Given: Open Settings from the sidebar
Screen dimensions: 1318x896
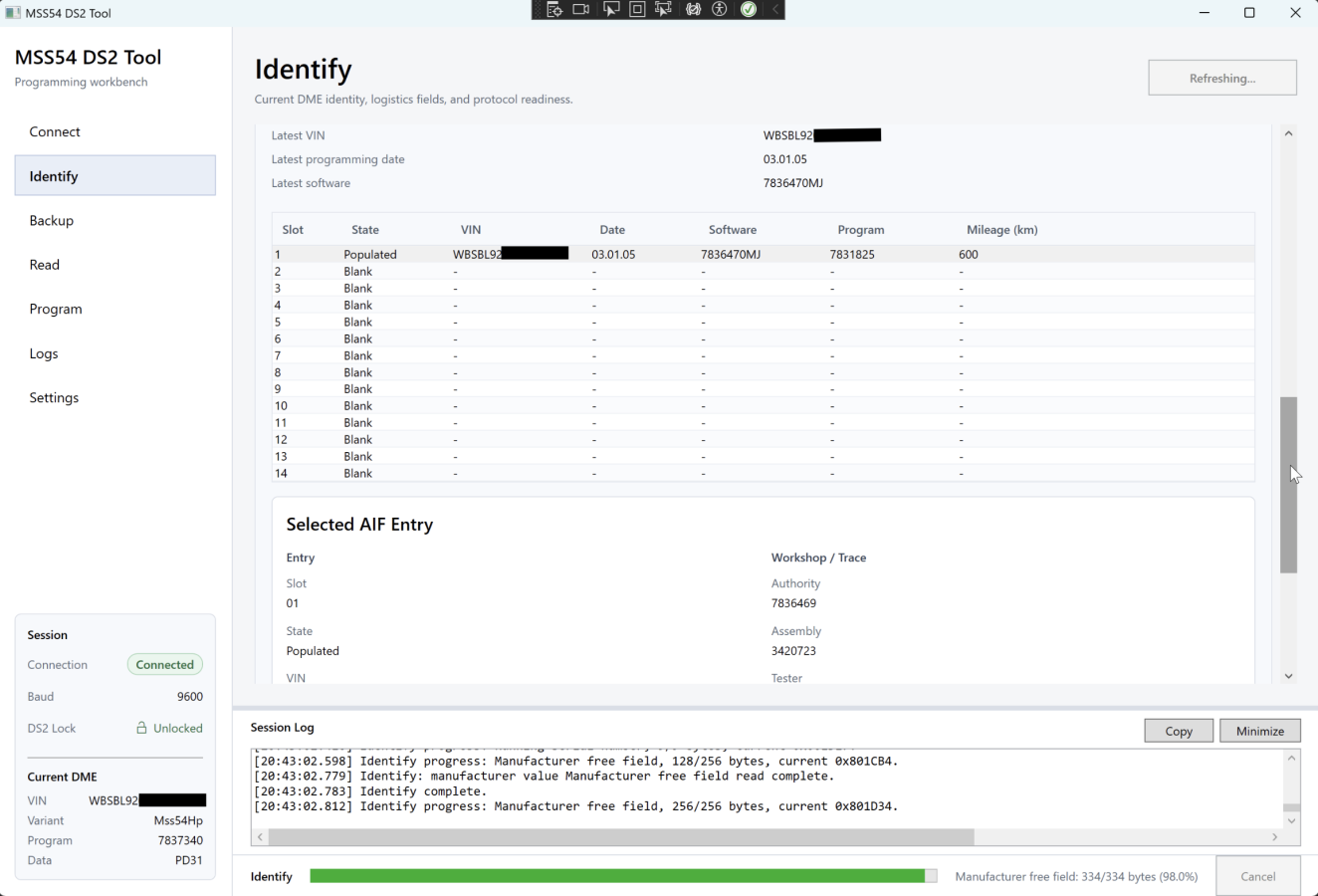Looking at the screenshot, I should click(x=54, y=398).
